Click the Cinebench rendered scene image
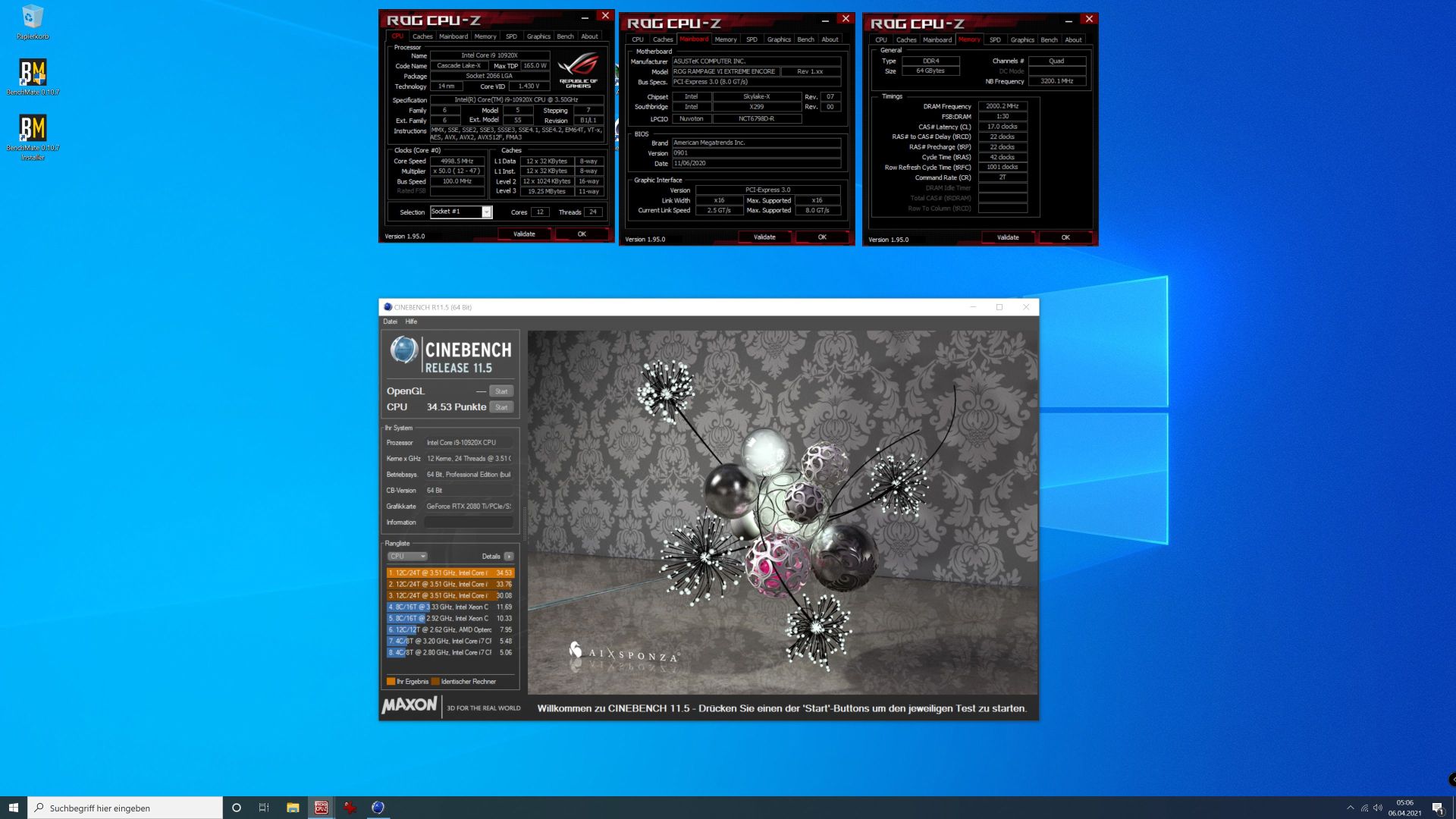Image resolution: width=1456 pixels, height=819 pixels. coord(783,513)
